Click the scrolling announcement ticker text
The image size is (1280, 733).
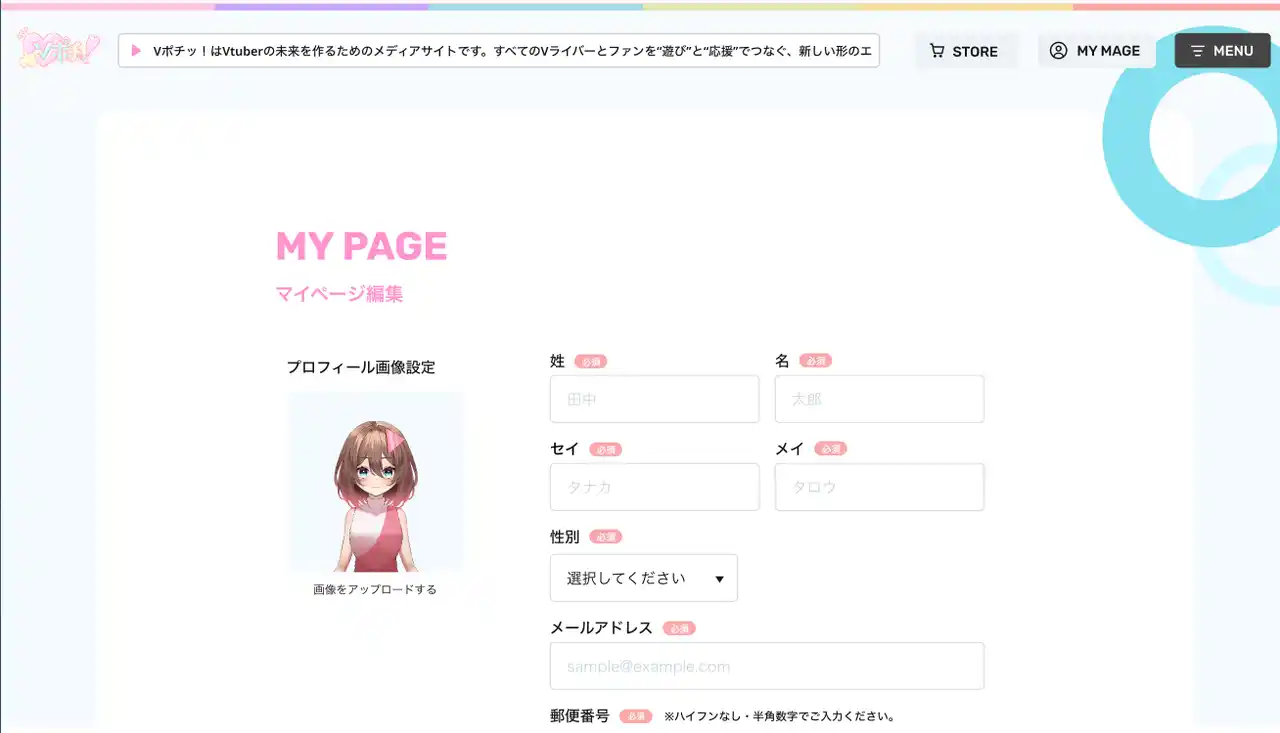(513, 51)
